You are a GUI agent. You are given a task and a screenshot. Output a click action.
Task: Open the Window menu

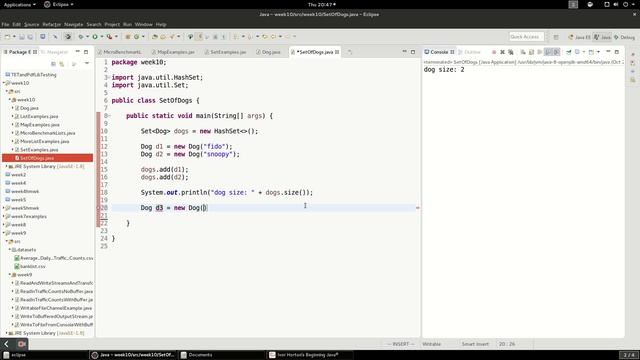[x=143, y=24]
